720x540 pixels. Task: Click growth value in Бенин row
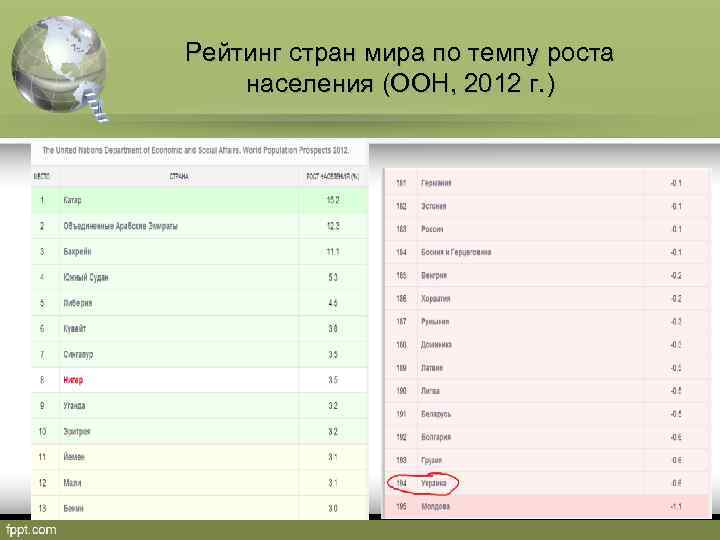(x=333, y=508)
